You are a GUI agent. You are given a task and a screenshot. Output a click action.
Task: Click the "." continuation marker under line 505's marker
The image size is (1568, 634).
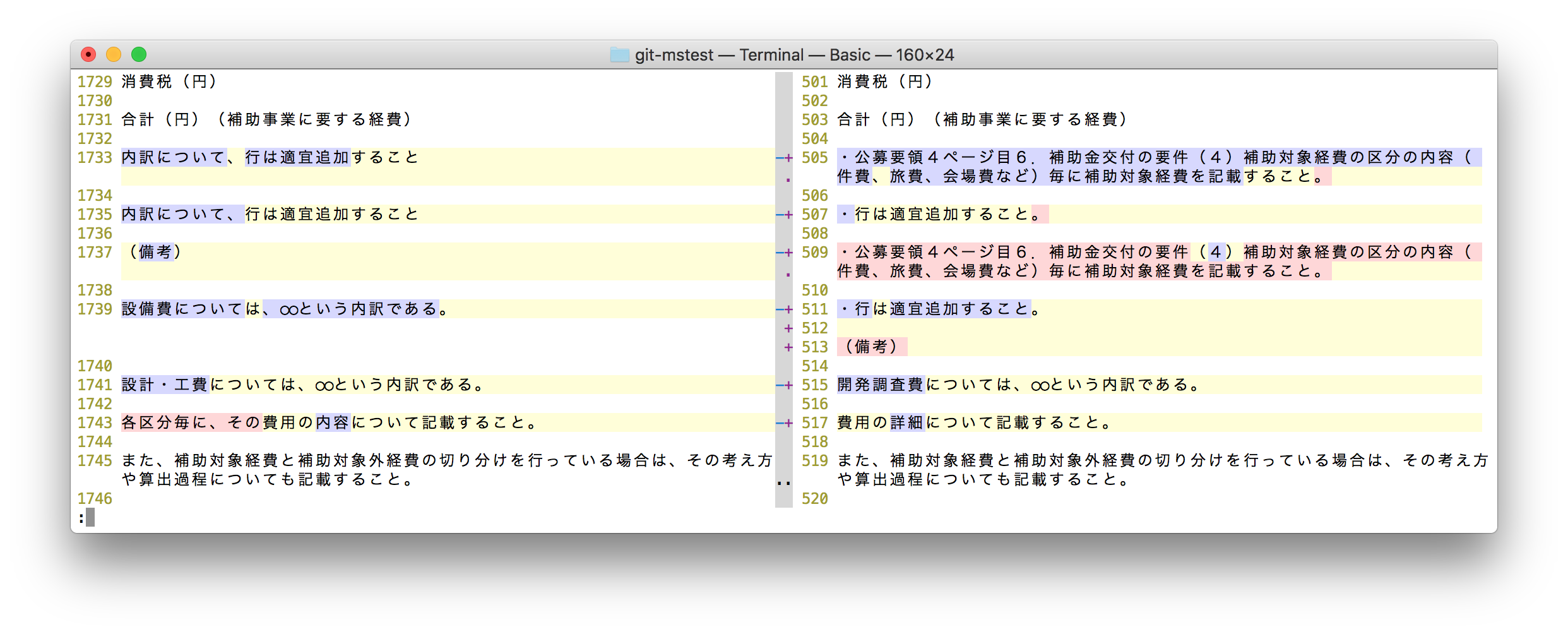coord(788,181)
